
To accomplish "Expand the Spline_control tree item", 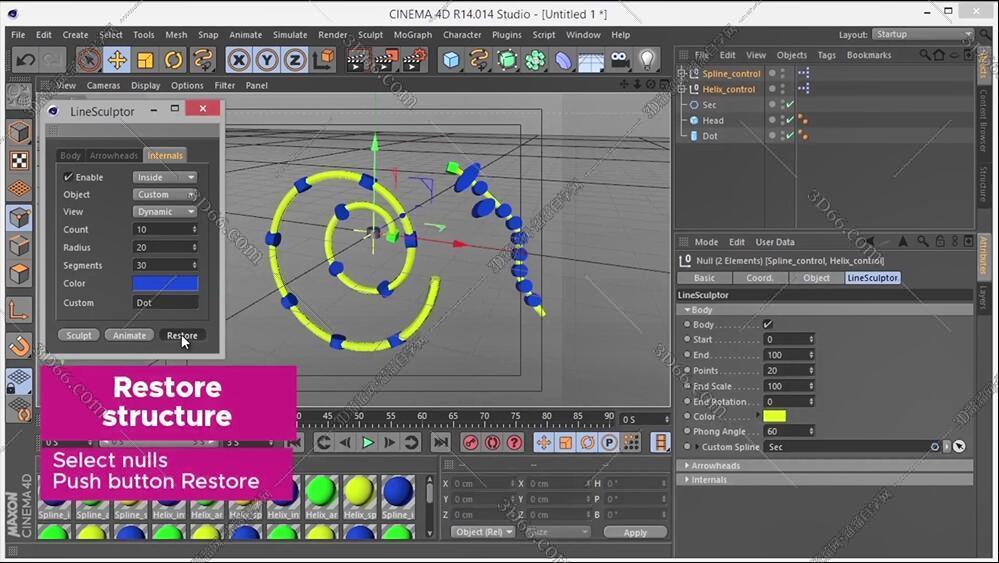I will [682, 74].
